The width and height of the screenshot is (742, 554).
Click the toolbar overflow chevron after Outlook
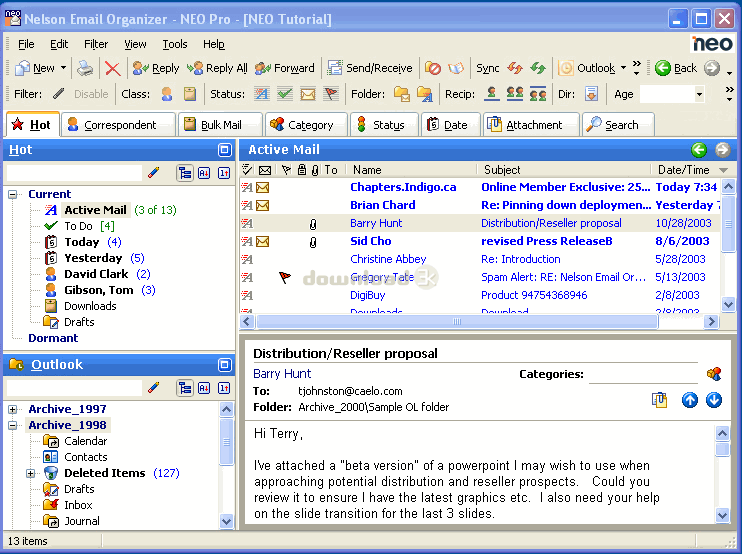636,68
